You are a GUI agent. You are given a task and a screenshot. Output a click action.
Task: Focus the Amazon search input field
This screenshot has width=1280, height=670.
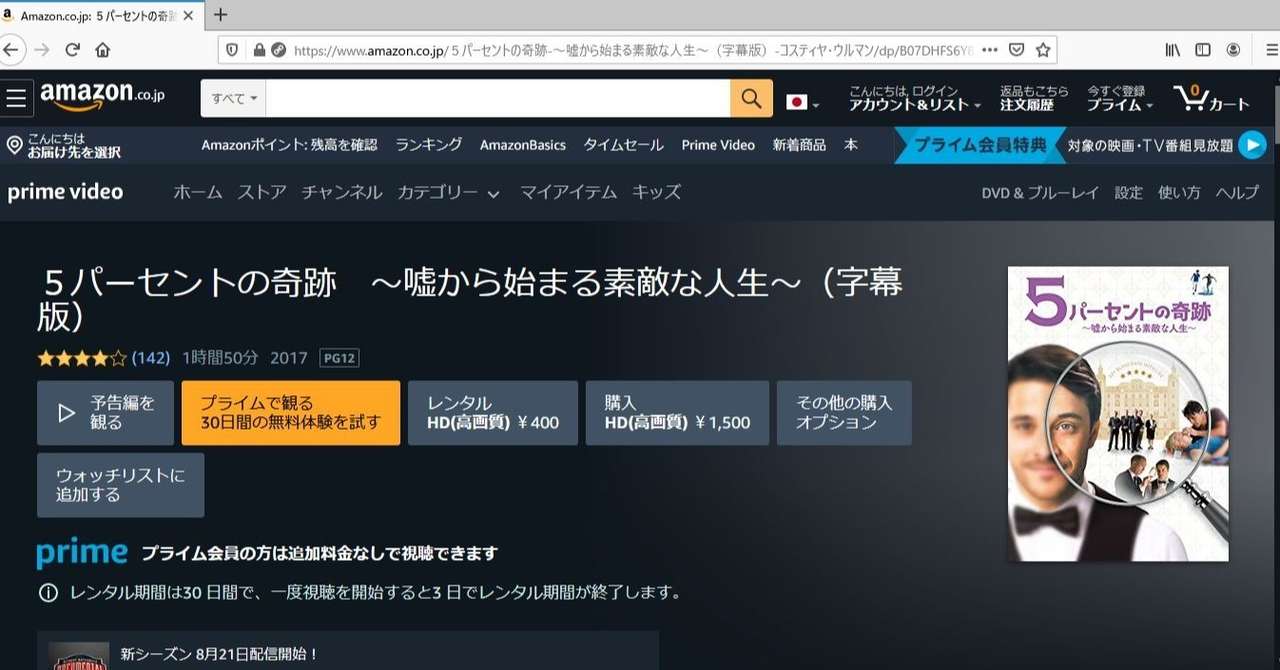click(498, 98)
